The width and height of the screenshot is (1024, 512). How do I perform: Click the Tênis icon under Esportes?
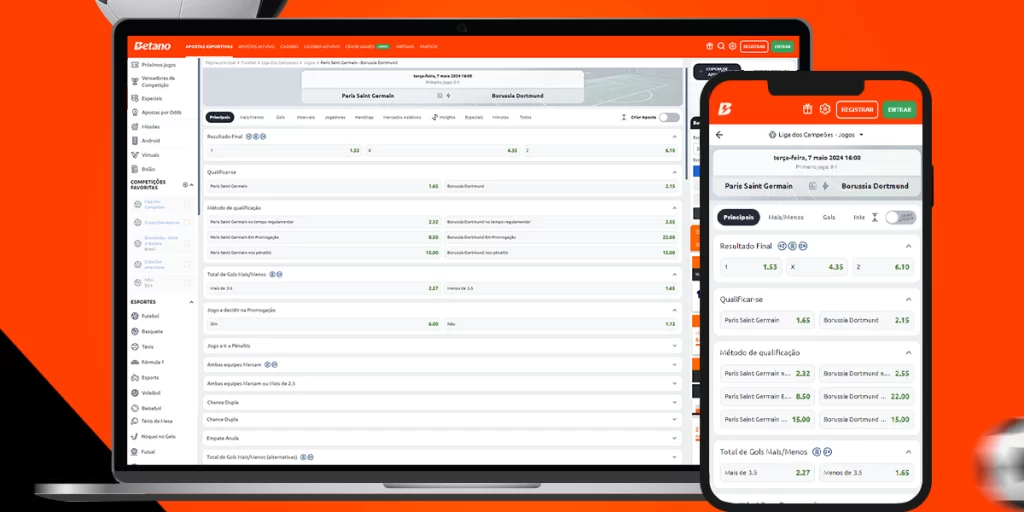135,347
